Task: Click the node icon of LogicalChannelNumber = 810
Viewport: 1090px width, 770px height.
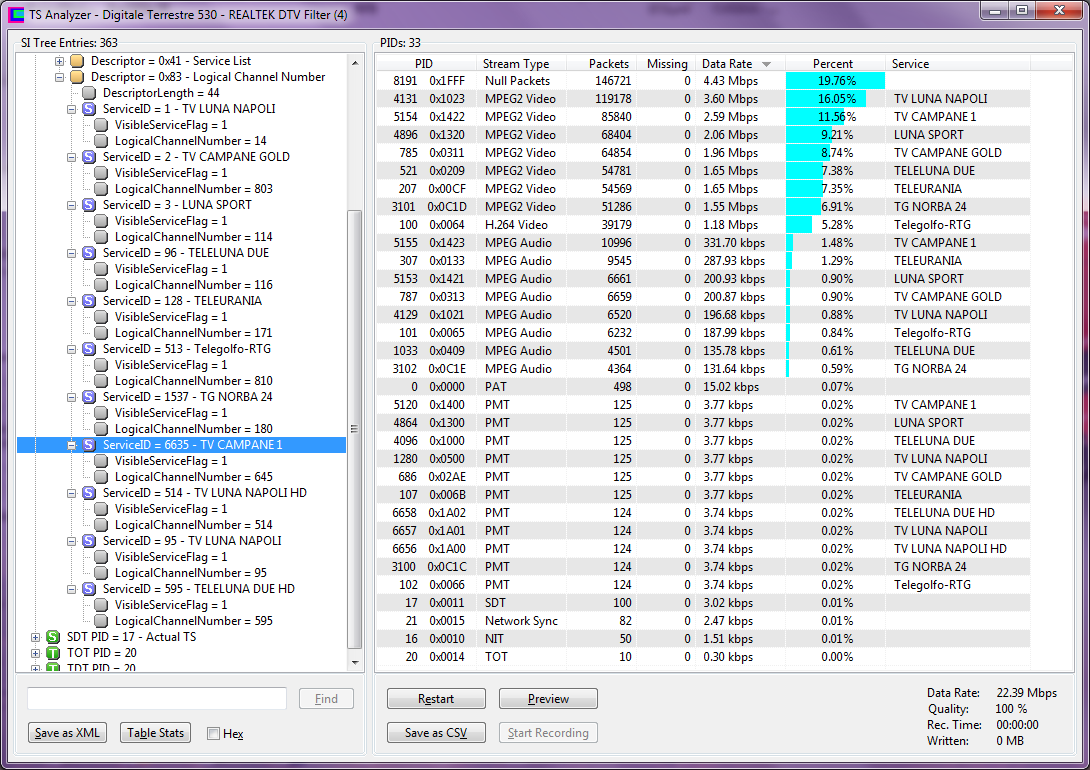Action: [101, 381]
